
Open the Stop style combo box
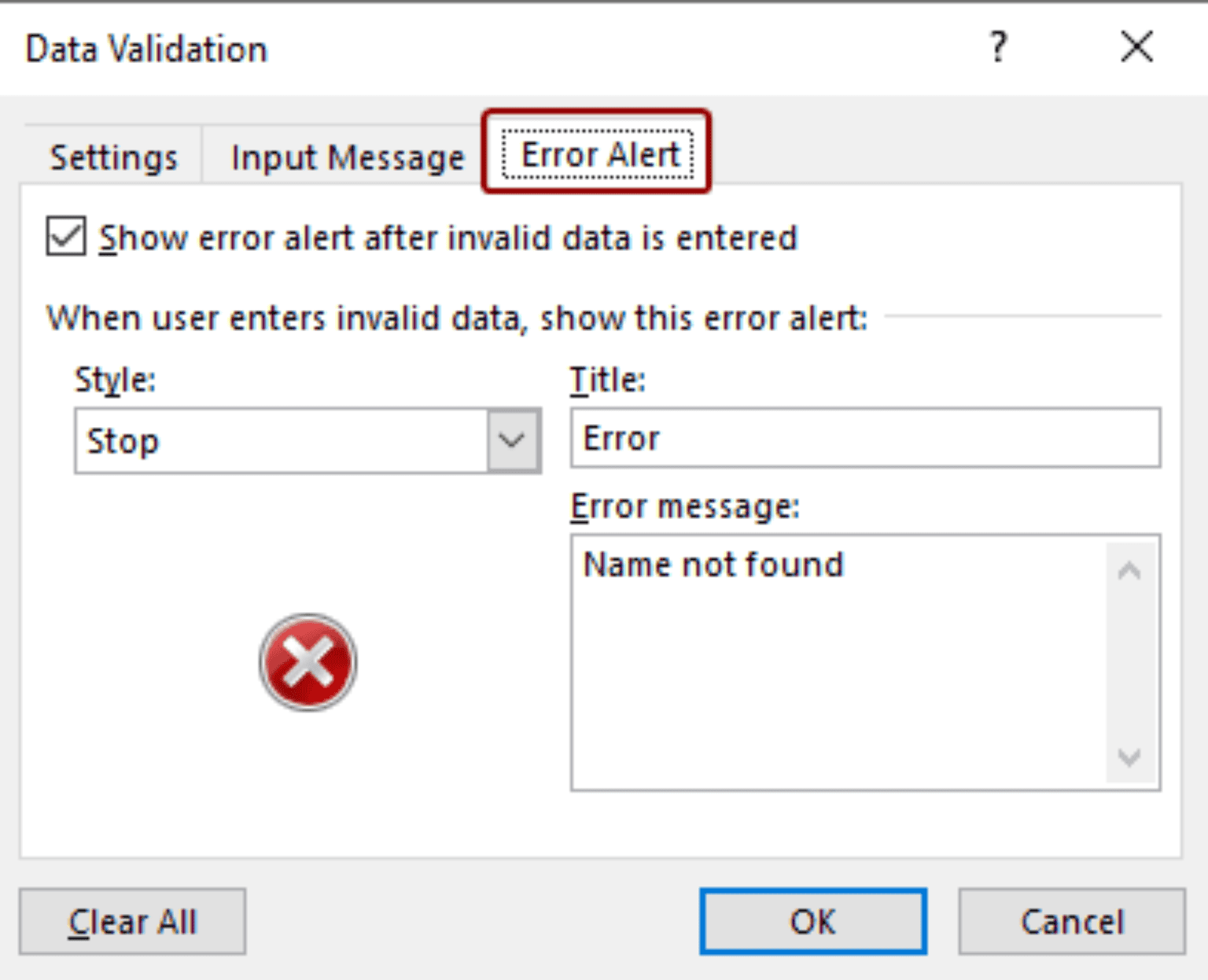282,440
